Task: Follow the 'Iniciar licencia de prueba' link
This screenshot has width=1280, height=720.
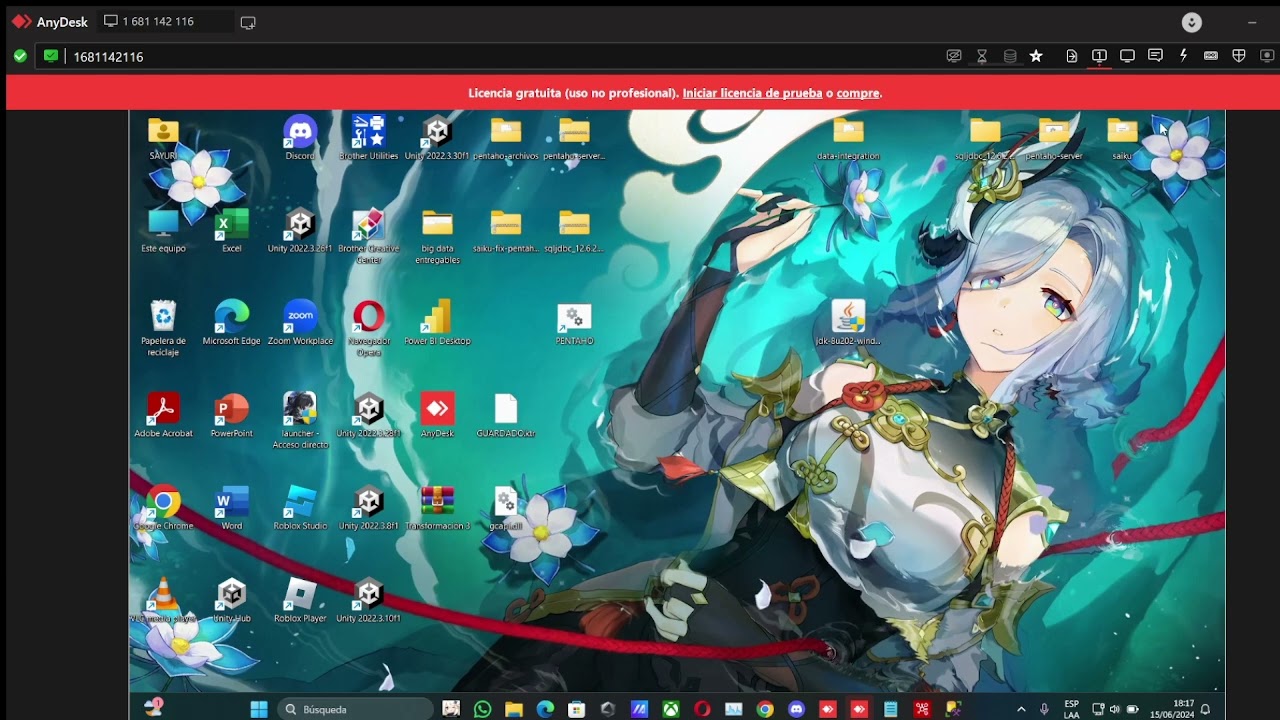Action: coord(752,93)
